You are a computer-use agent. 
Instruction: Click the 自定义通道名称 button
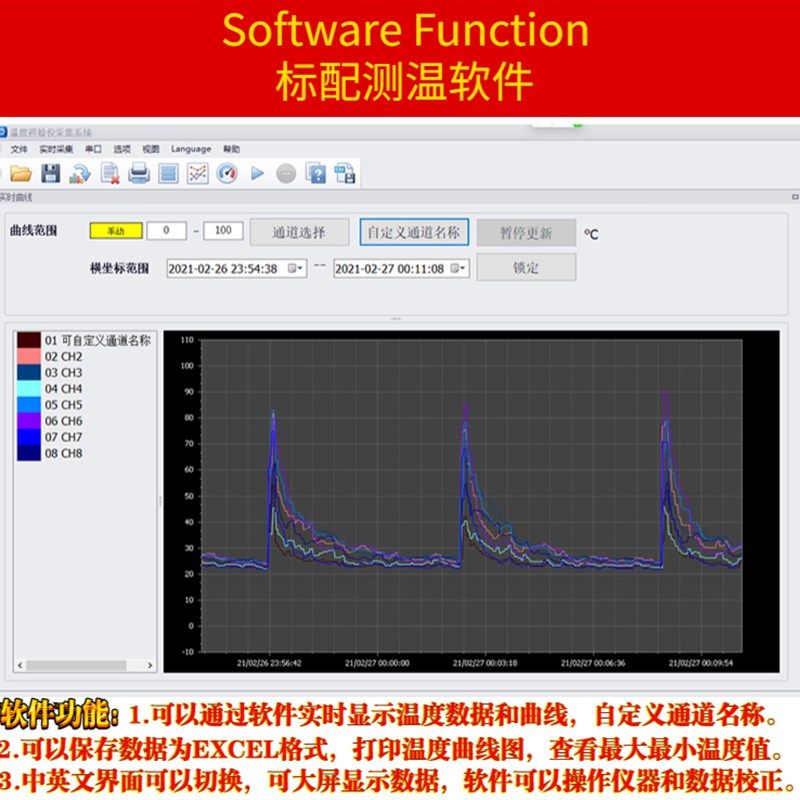(414, 233)
